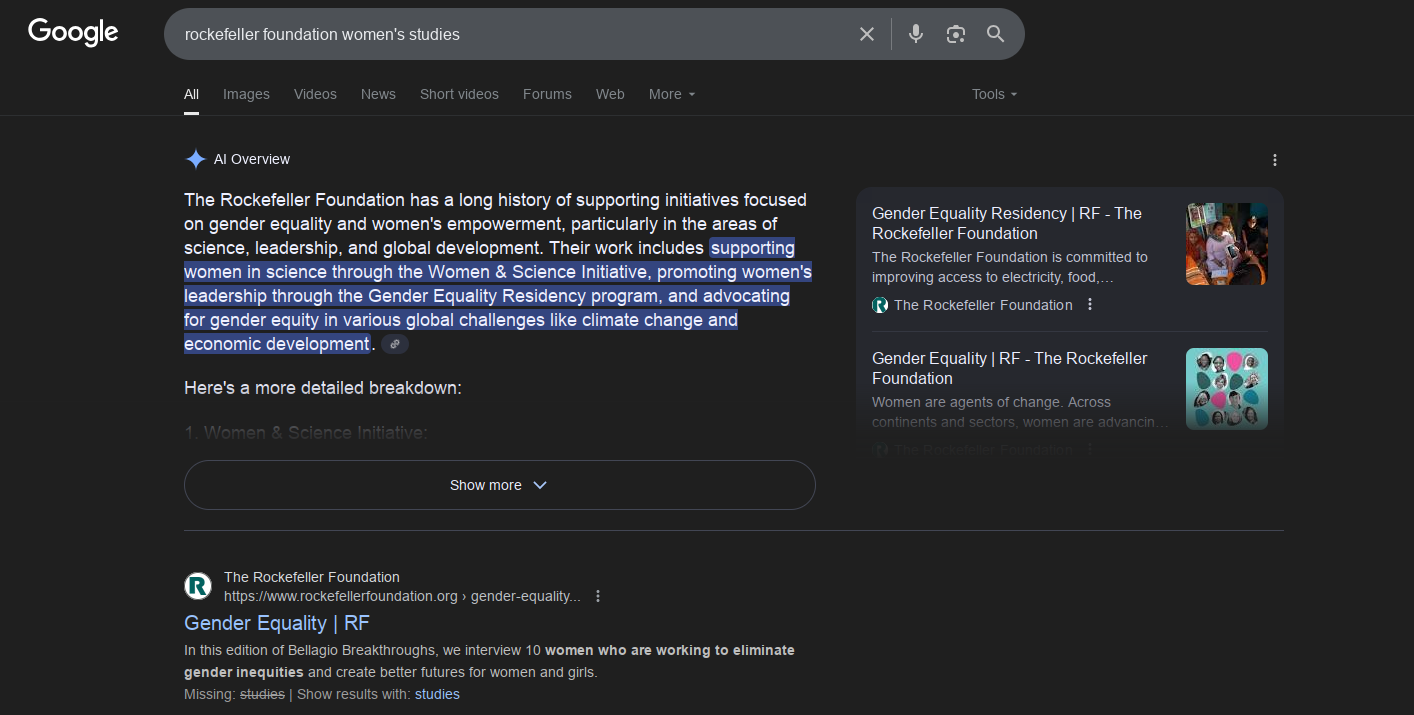Switch to the Videos tab
This screenshot has height=715, width=1414.
(315, 94)
